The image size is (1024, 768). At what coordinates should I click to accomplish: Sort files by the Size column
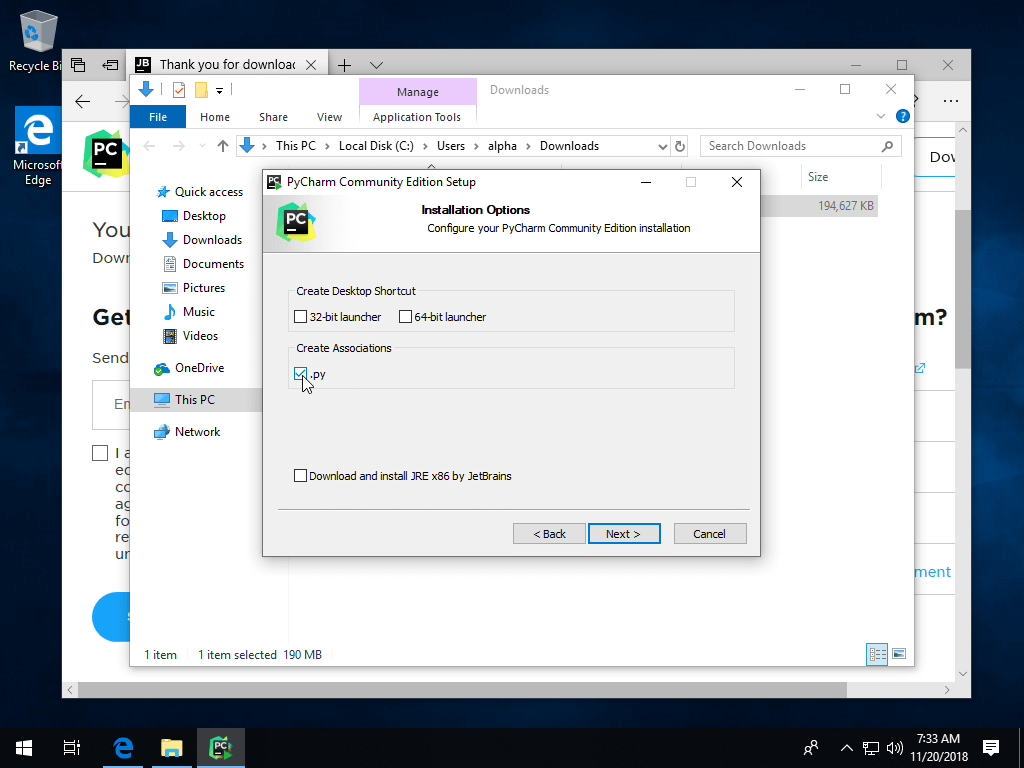tap(818, 177)
